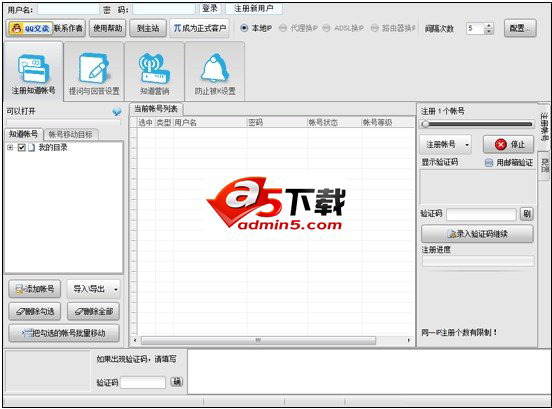
Task: Increase the 间隔次数 spinner value
Action: coord(488,25)
